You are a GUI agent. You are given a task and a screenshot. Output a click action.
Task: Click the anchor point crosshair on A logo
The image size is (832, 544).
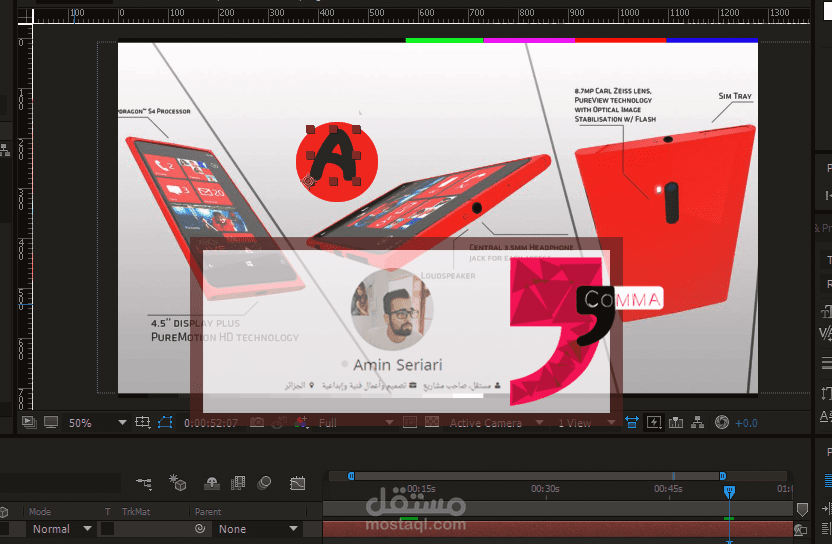point(308,182)
